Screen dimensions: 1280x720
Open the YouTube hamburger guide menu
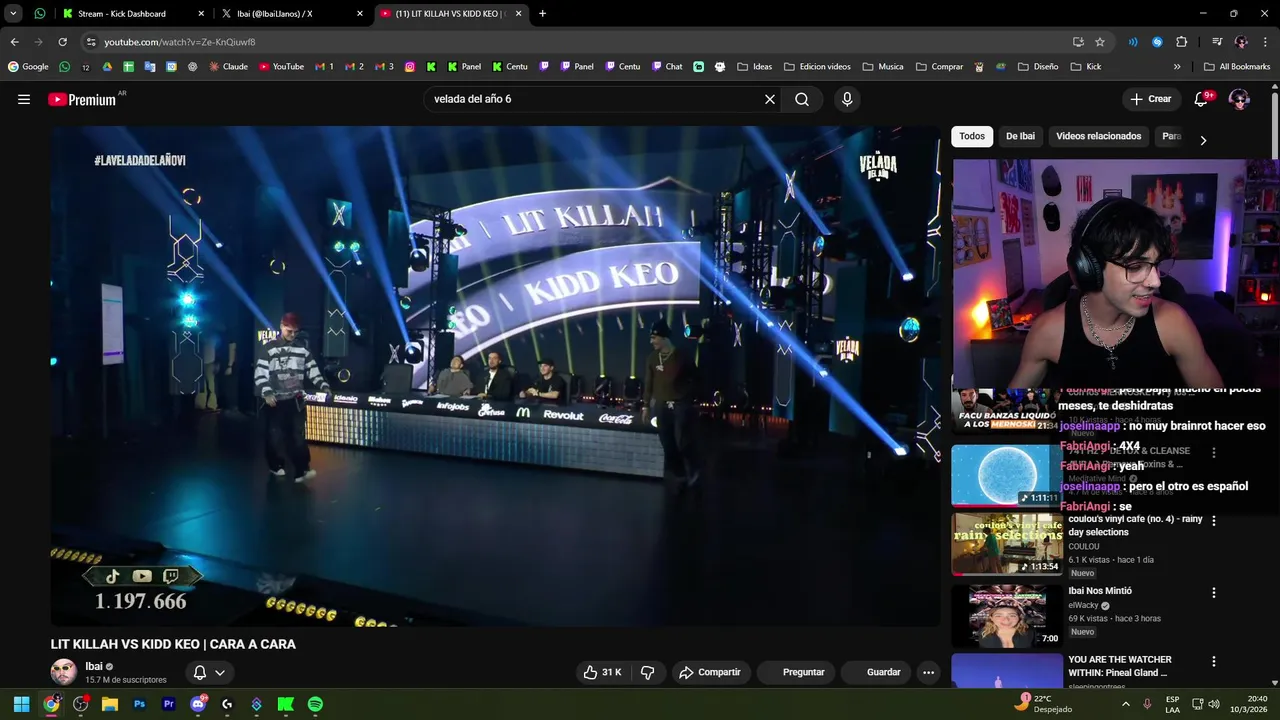[x=24, y=99]
